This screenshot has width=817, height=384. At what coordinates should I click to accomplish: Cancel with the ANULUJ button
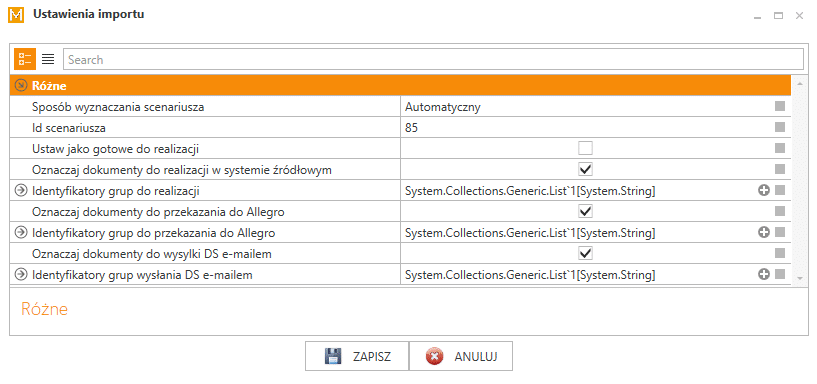461,356
